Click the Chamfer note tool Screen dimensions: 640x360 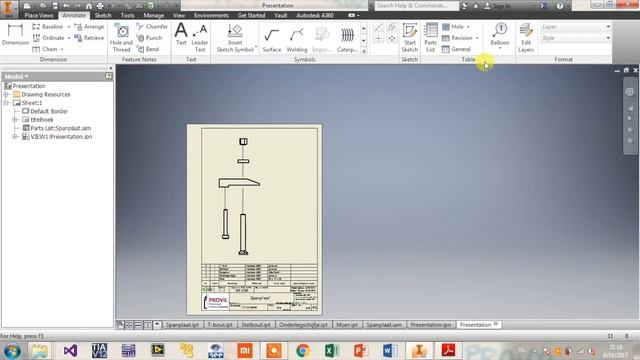click(152, 27)
